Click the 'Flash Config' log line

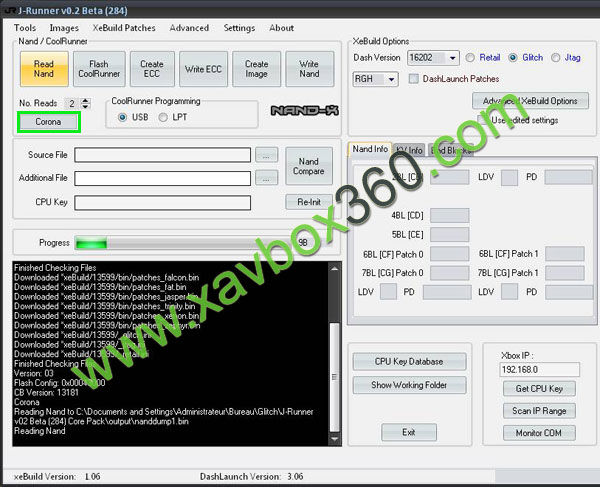point(59,383)
